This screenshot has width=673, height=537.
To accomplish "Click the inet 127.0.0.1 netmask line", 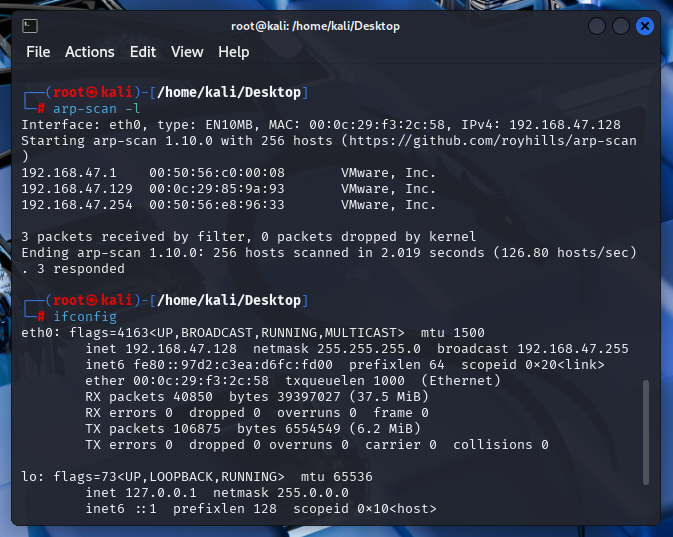I will pos(217,492).
